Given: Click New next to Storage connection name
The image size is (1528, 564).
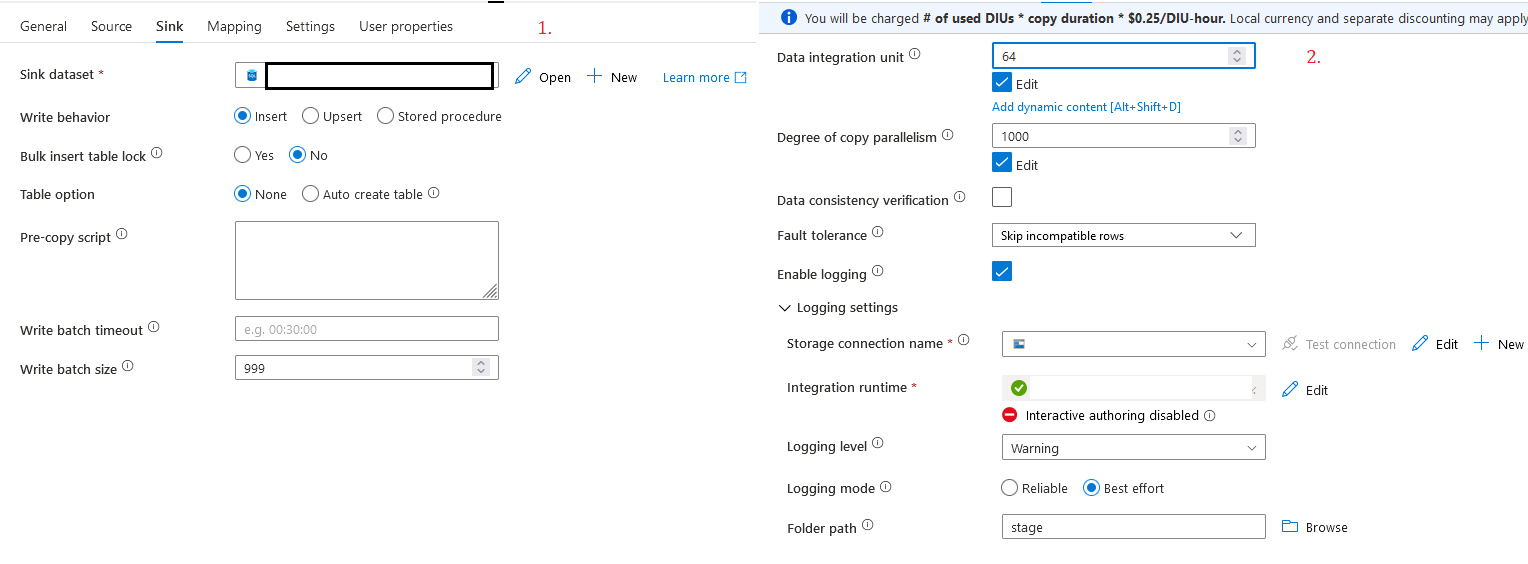Looking at the screenshot, I should coord(1498,344).
